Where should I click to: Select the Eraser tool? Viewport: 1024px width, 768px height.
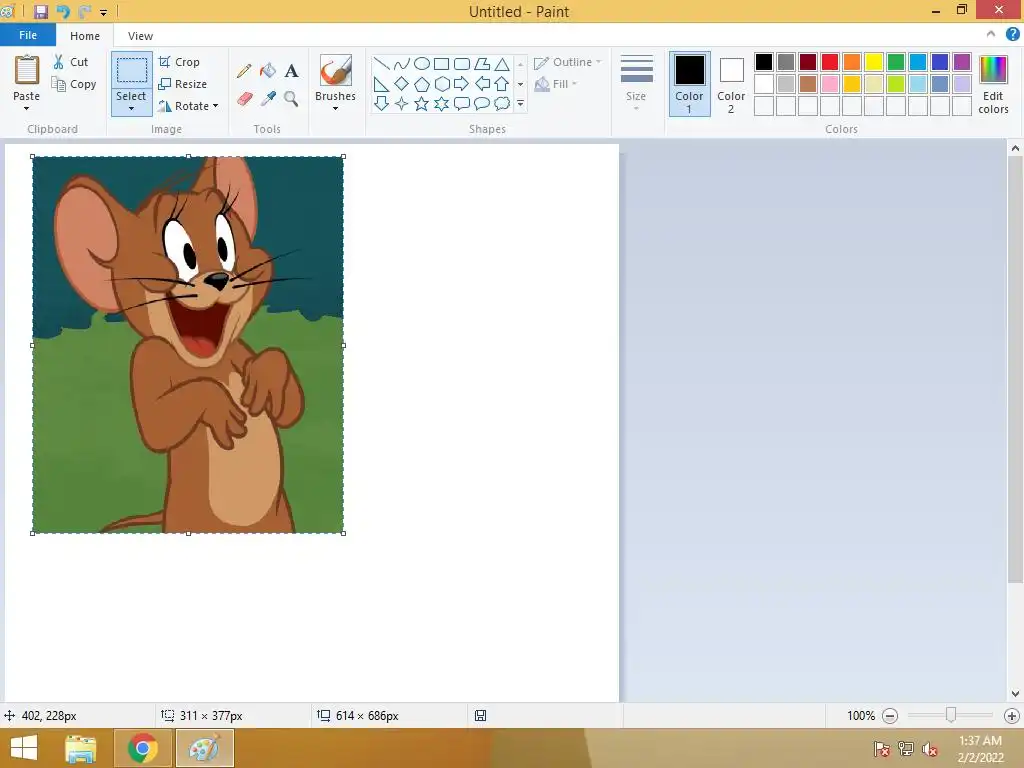[244, 99]
